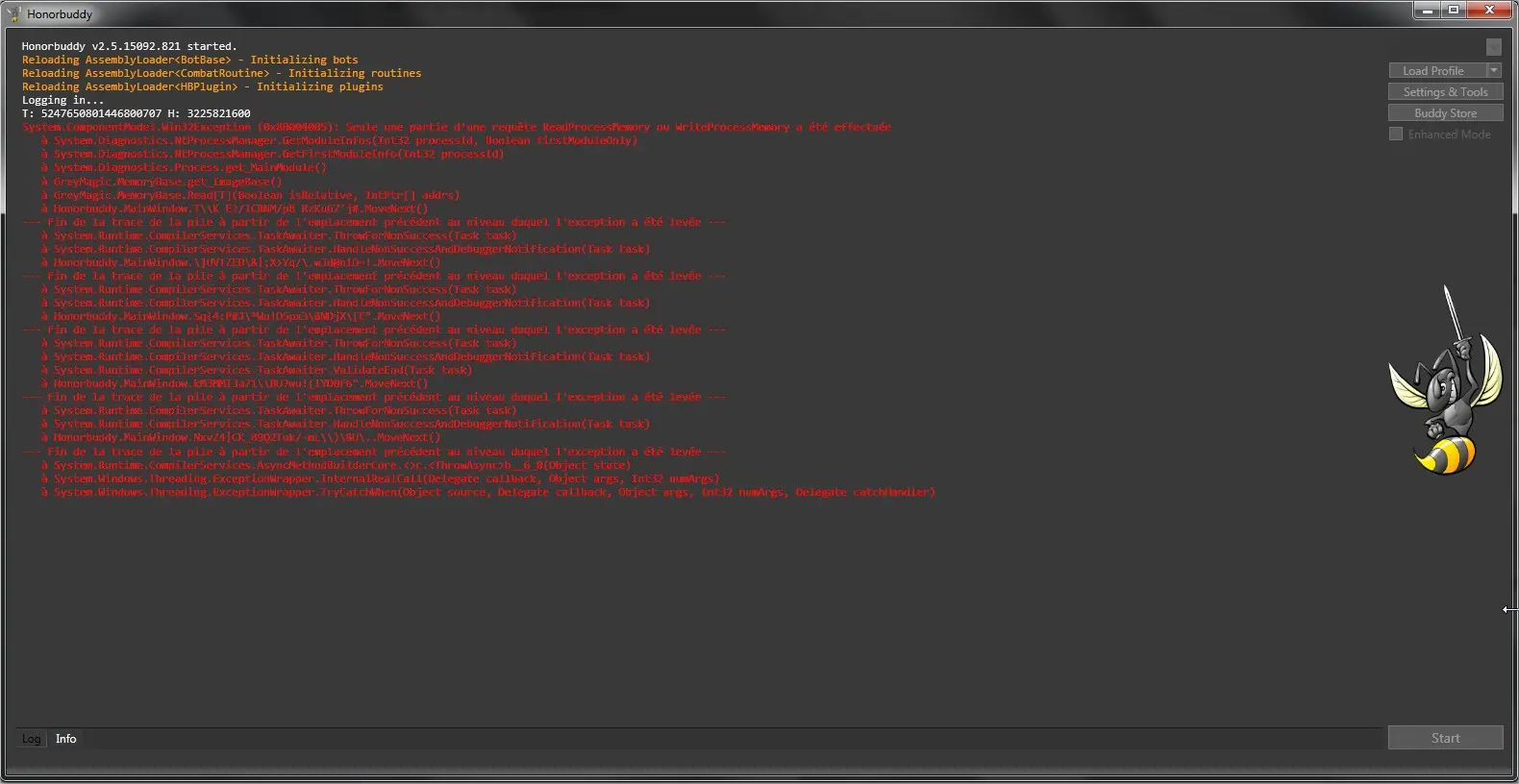Click the bee mascot with sword
Screen dimensions: 1519x784
1445,384
